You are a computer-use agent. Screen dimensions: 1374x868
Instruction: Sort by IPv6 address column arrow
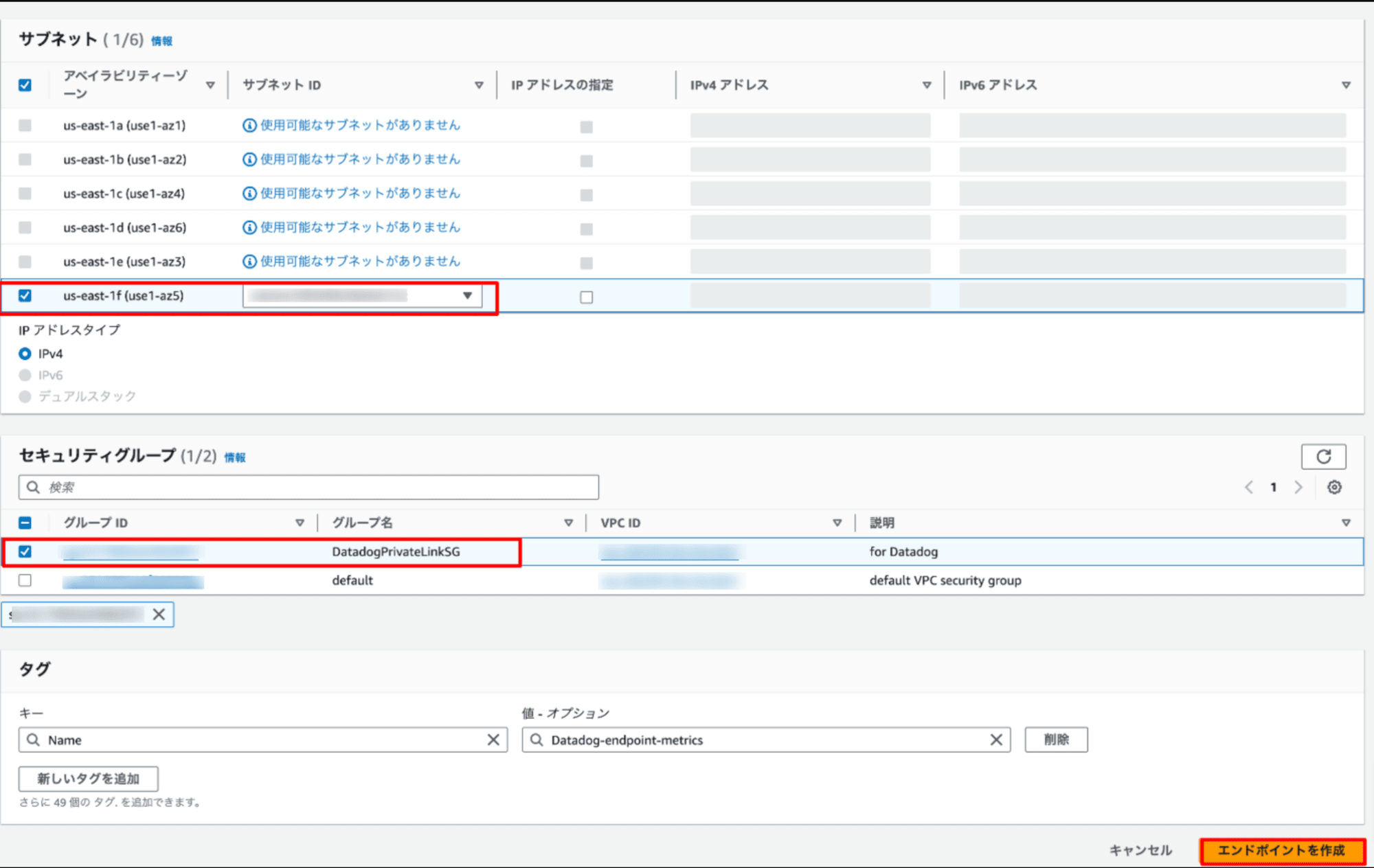click(x=1346, y=85)
